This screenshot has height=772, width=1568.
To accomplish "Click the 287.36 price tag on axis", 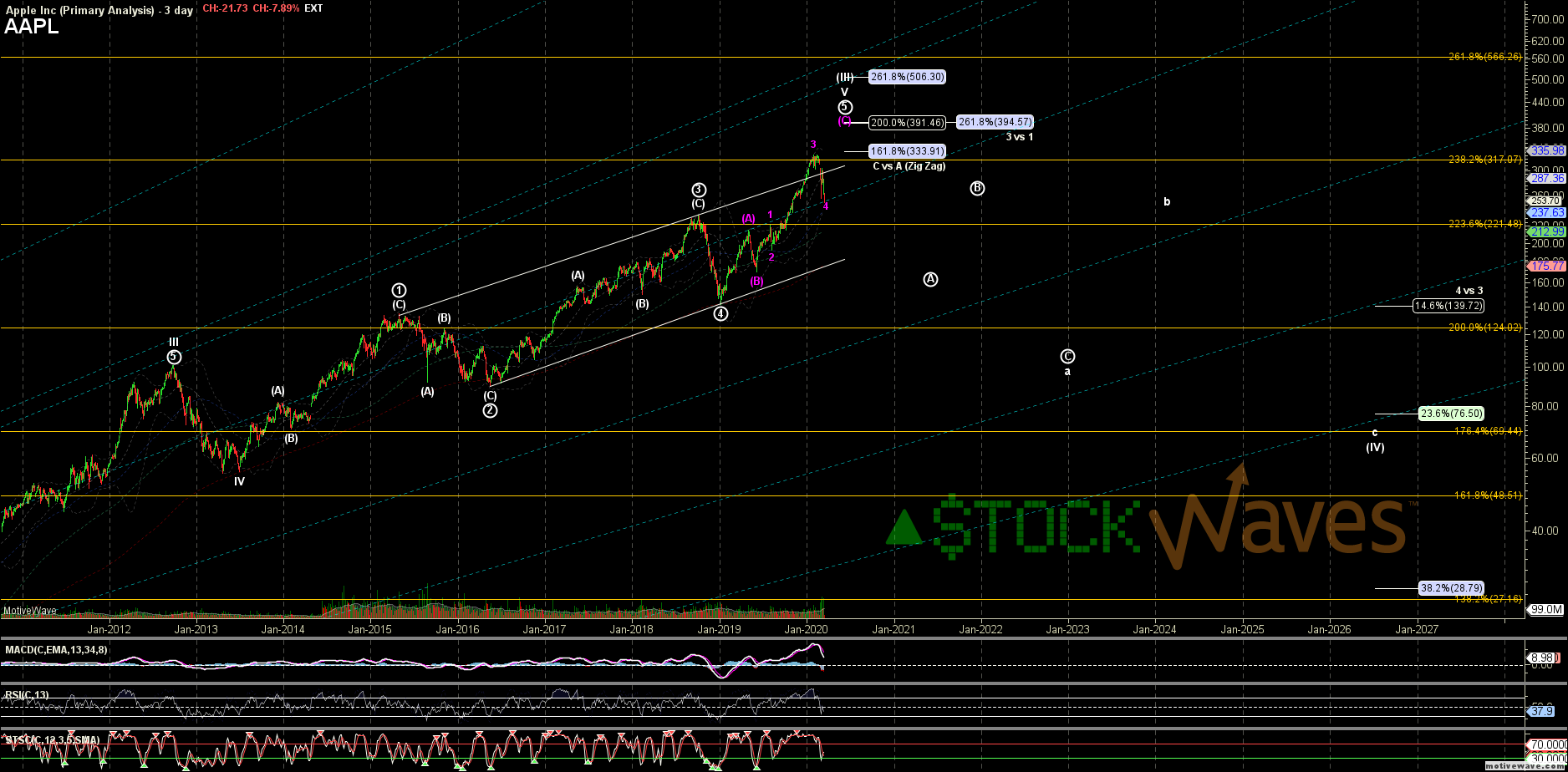I will [x=1546, y=179].
